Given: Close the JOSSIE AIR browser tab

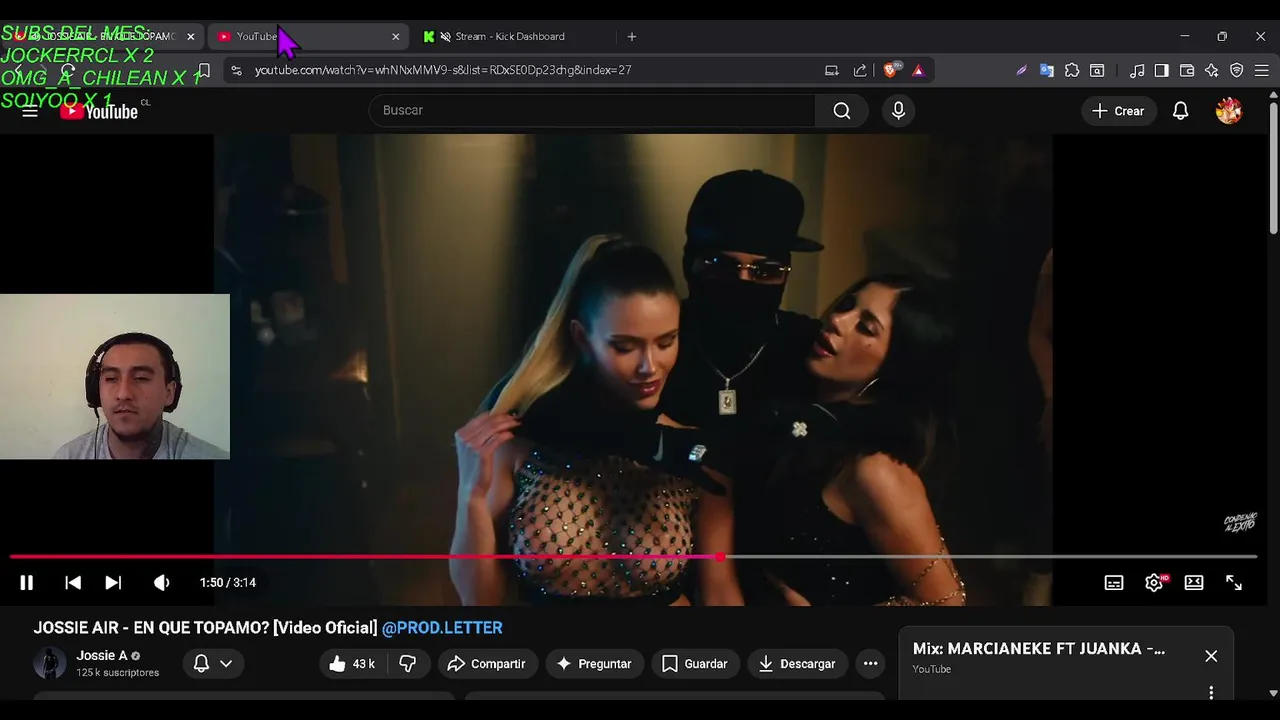Looking at the screenshot, I should [191, 37].
